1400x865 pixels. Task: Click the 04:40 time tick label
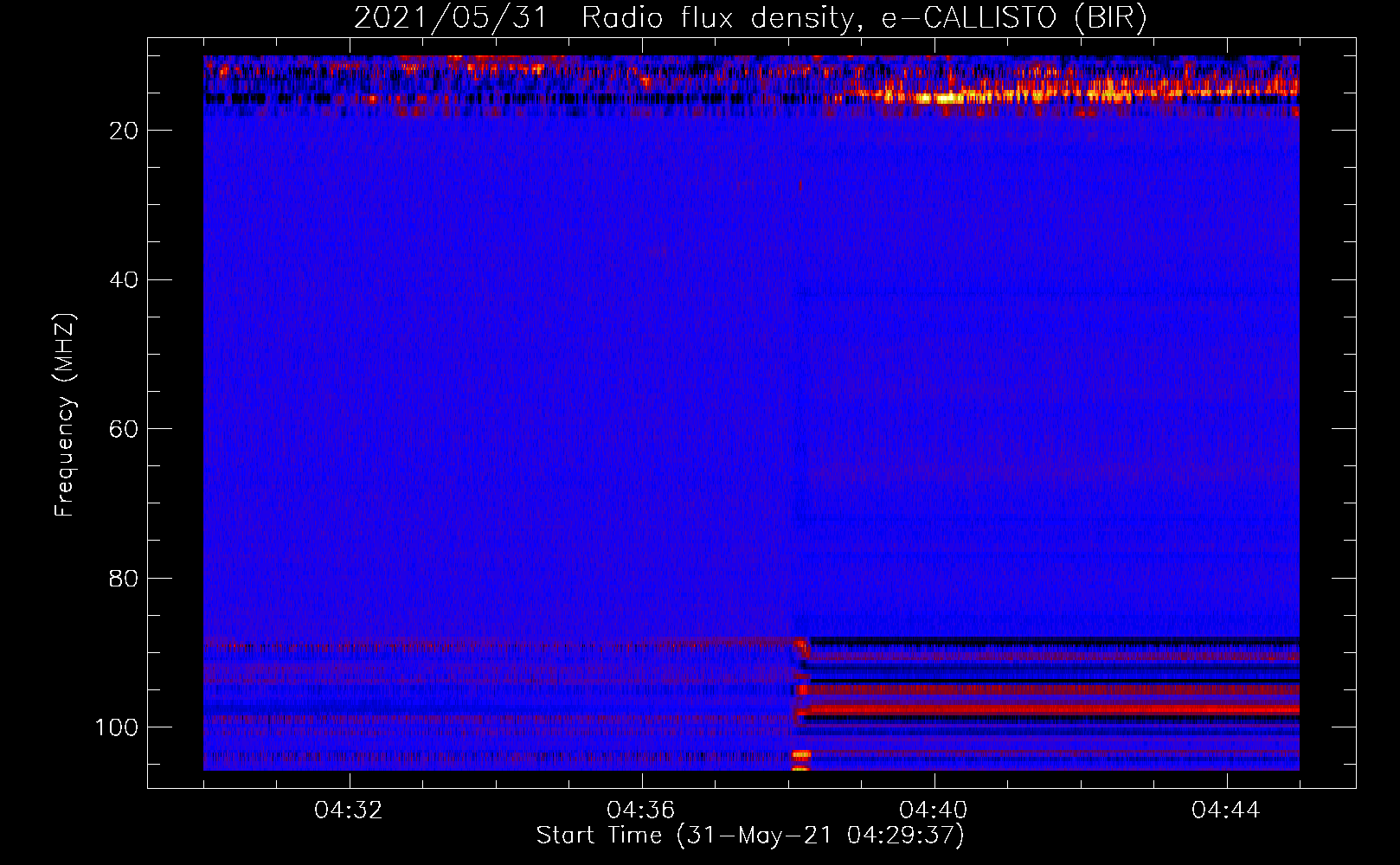[x=934, y=811]
